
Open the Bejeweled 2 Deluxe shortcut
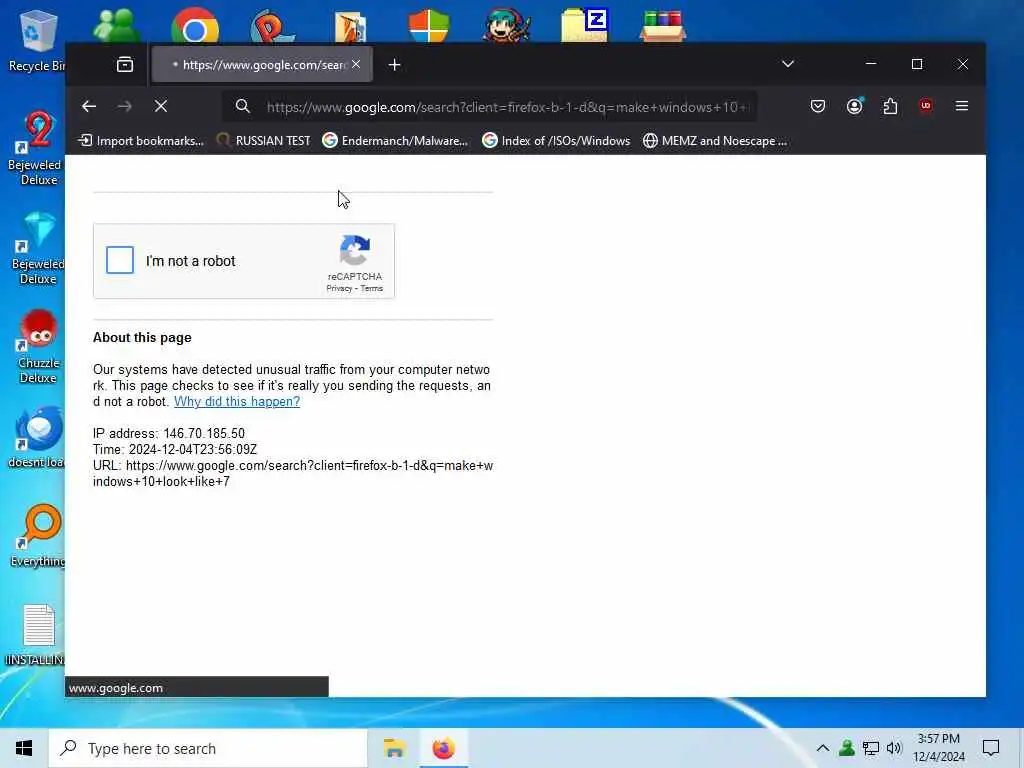tap(38, 148)
